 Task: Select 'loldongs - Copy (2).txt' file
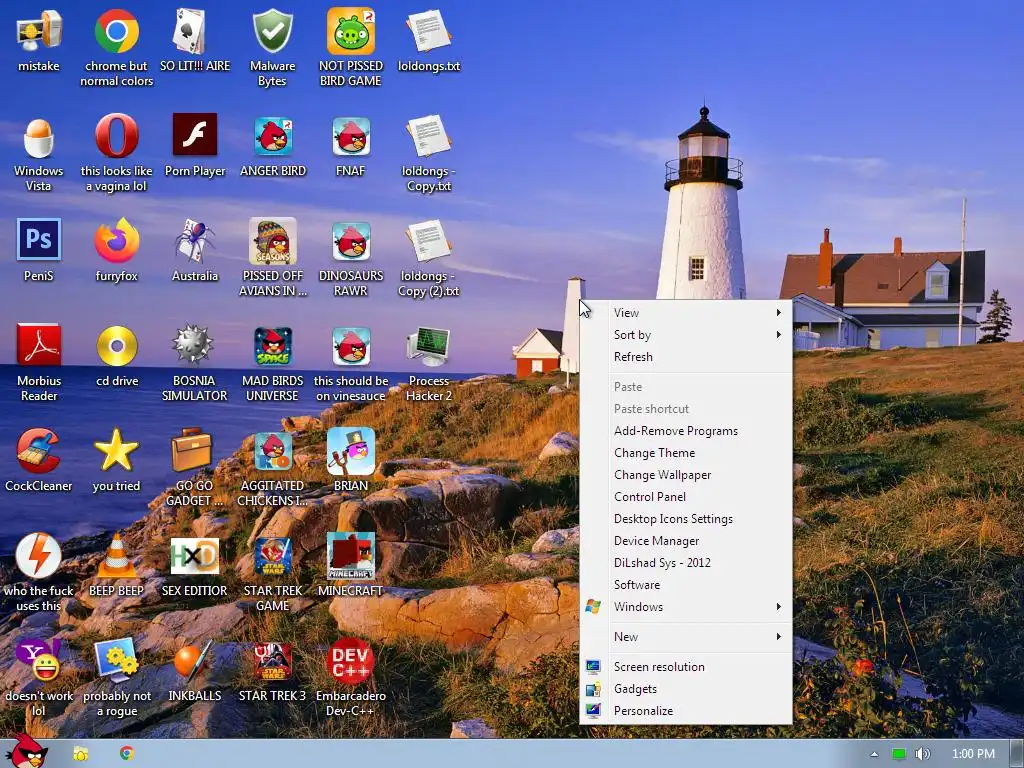[x=429, y=241]
